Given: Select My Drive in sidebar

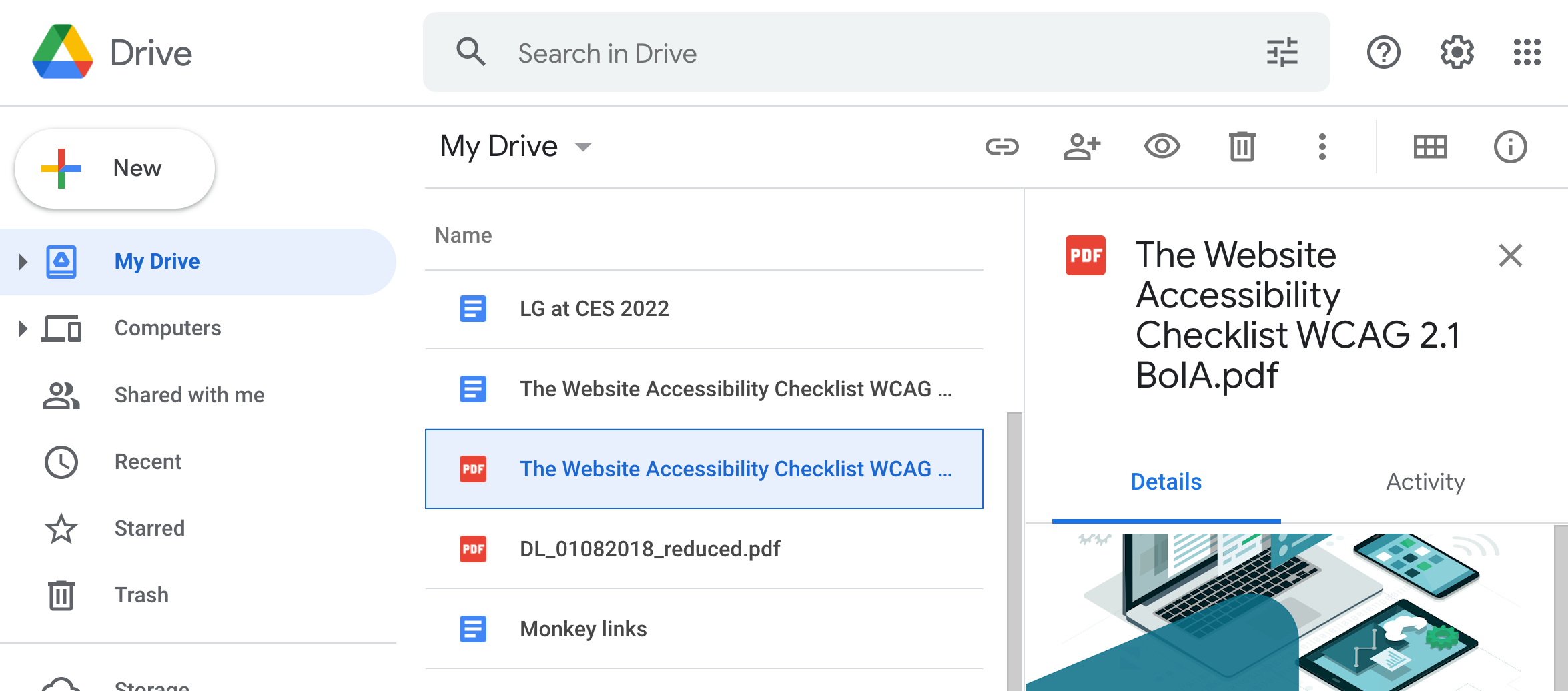Looking at the screenshot, I should [x=198, y=261].
